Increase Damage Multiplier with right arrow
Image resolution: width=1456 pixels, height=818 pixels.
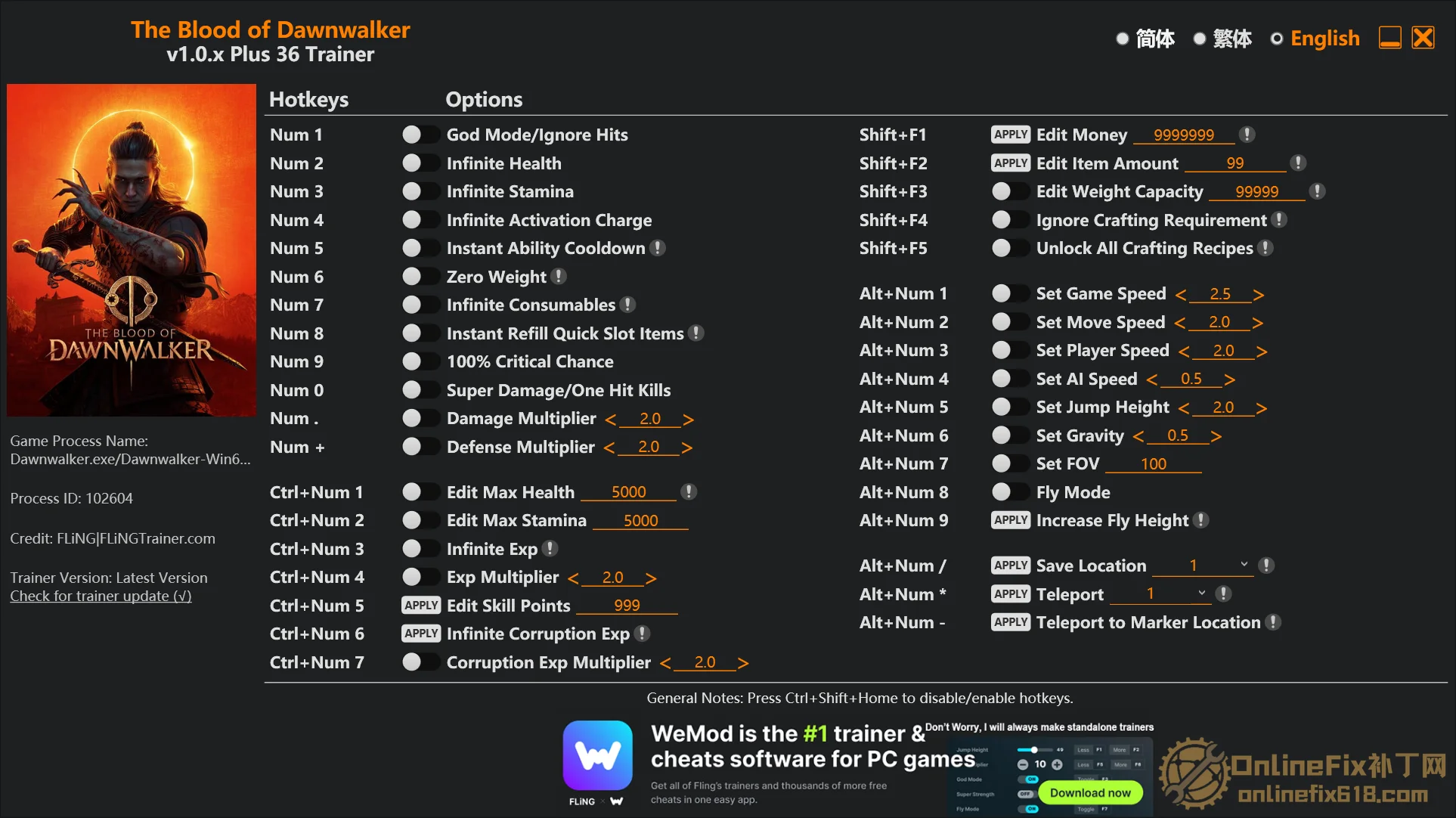click(688, 420)
